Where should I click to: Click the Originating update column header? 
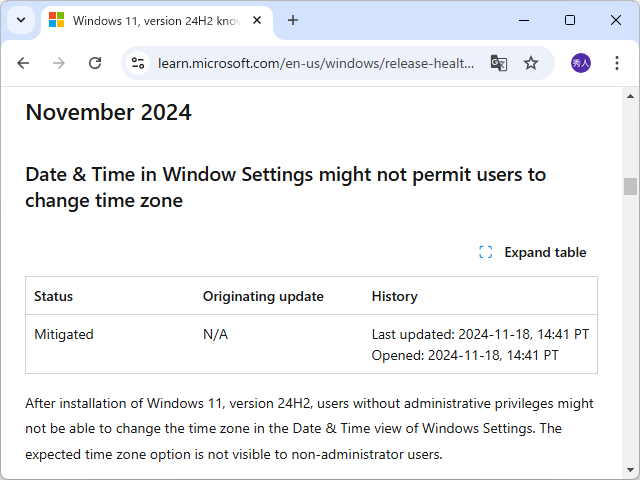click(263, 296)
